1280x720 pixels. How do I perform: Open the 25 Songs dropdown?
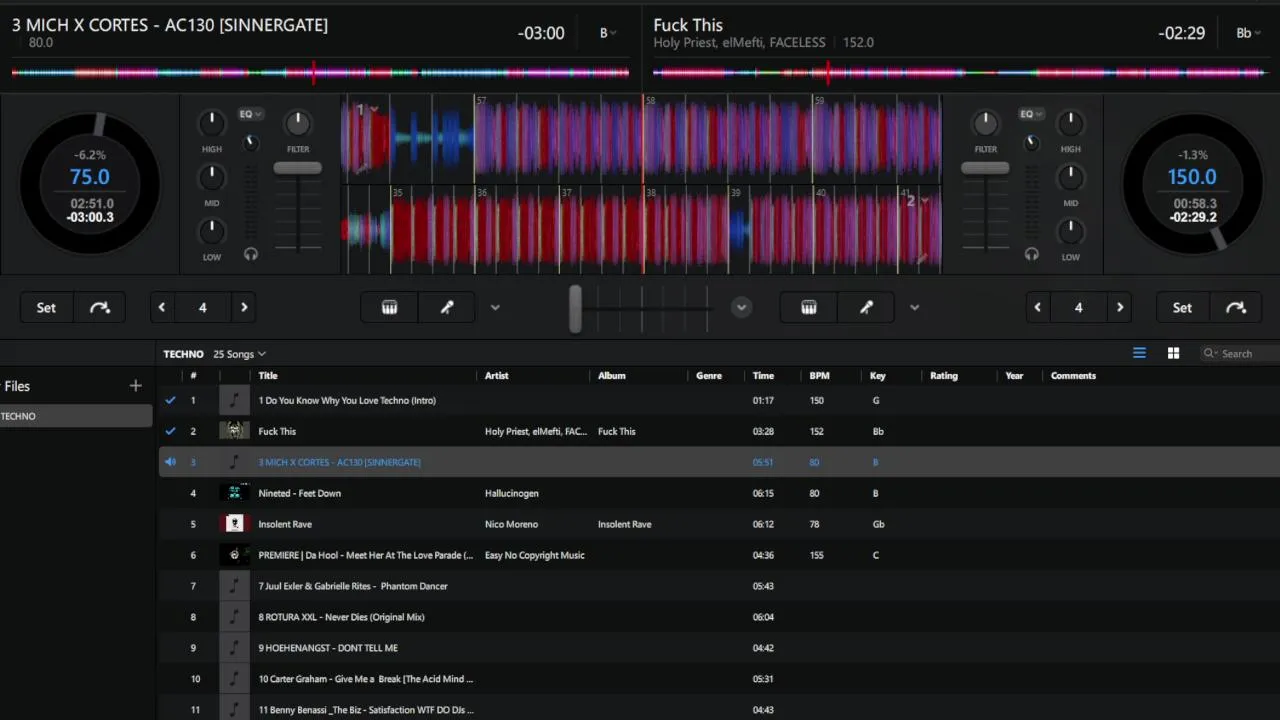pyautogui.click(x=240, y=354)
